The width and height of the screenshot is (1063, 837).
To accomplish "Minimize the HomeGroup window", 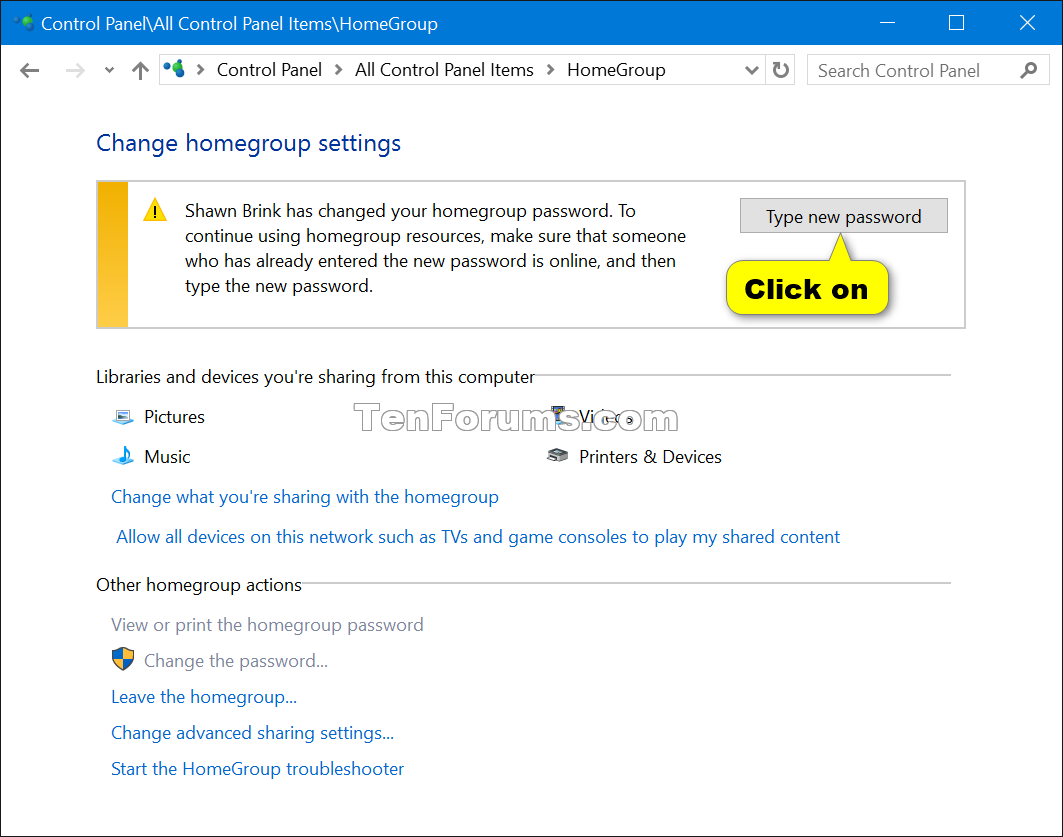I will [x=887, y=23].
